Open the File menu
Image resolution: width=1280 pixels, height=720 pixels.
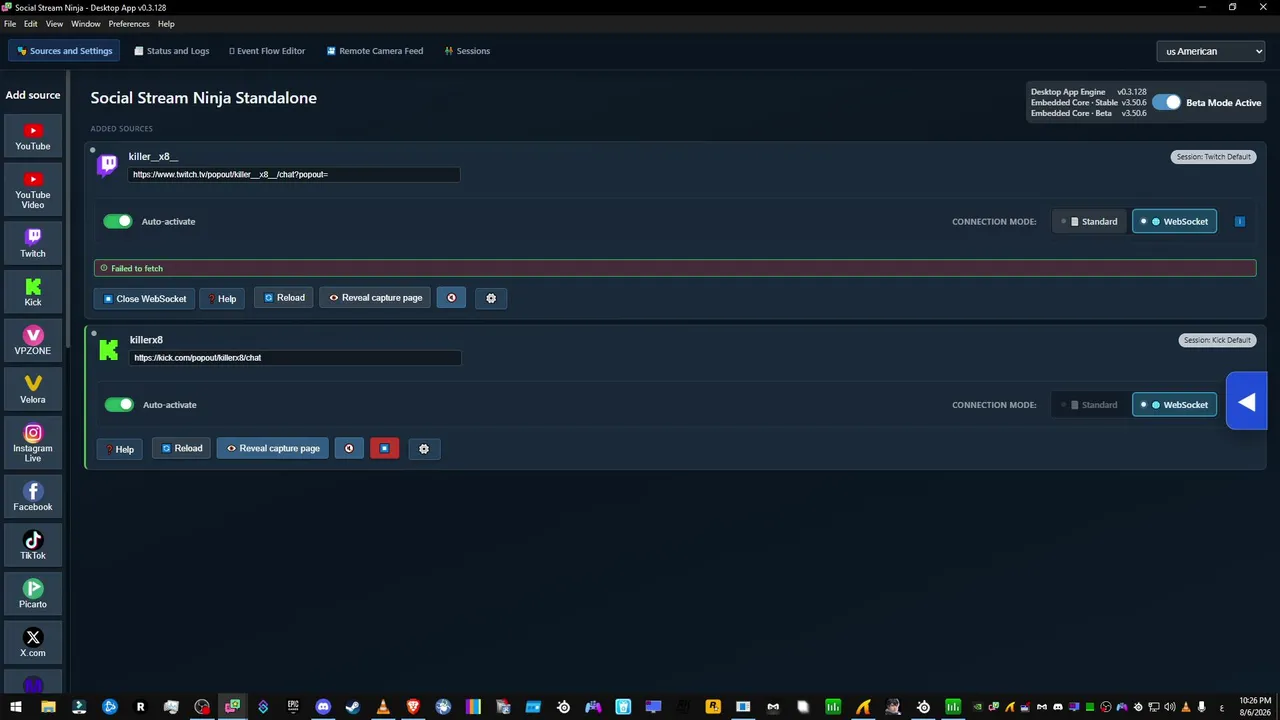(x=10, y=24)
